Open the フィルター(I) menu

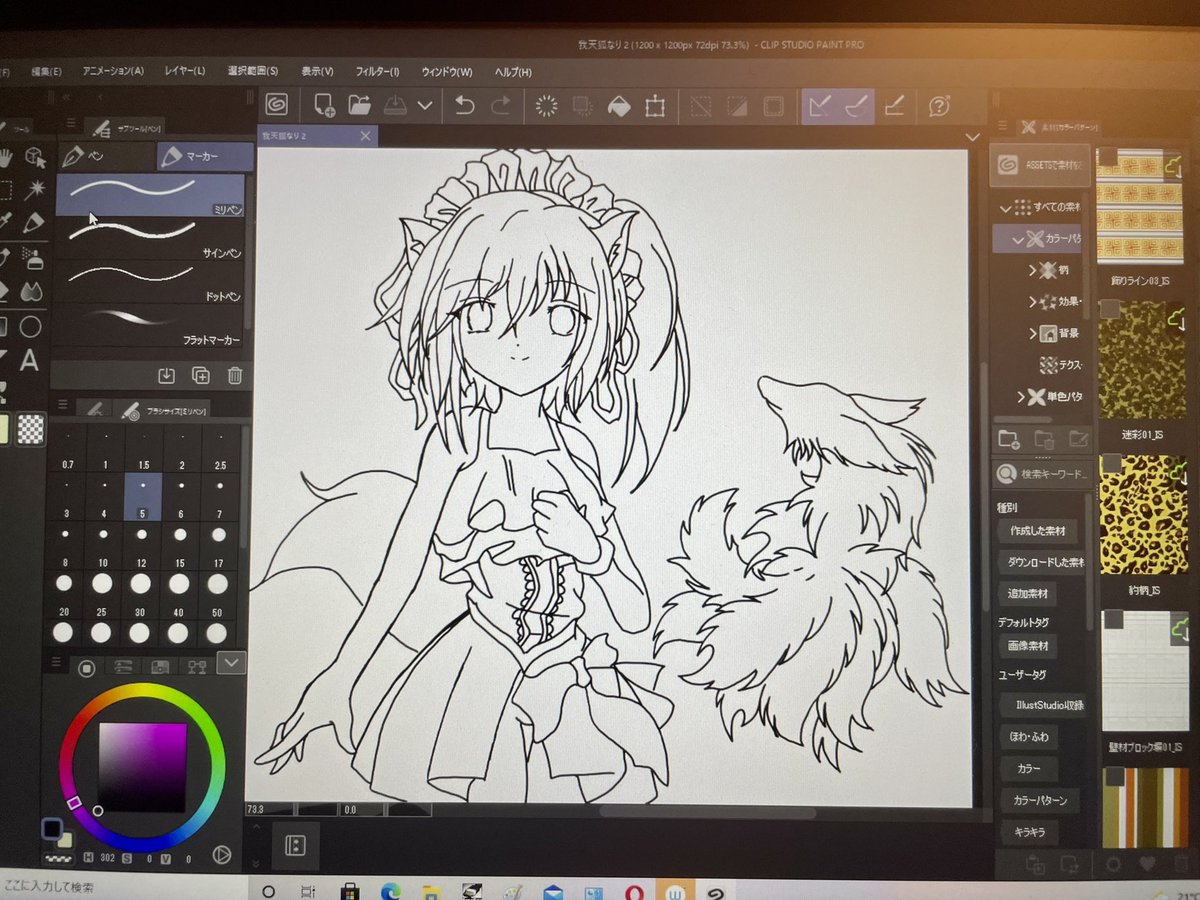pyautogui.click(x=377, y=72)
